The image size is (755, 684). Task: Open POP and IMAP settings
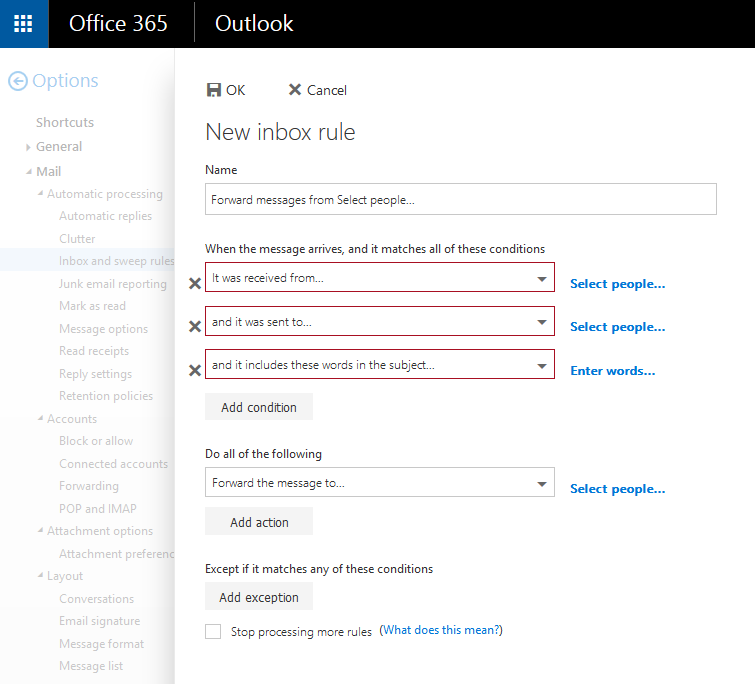(98, 508)
